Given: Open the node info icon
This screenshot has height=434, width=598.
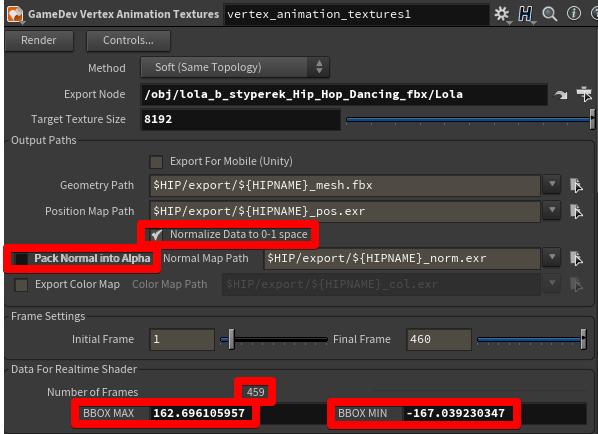Looking at the screenshot, I should (574, 14).
